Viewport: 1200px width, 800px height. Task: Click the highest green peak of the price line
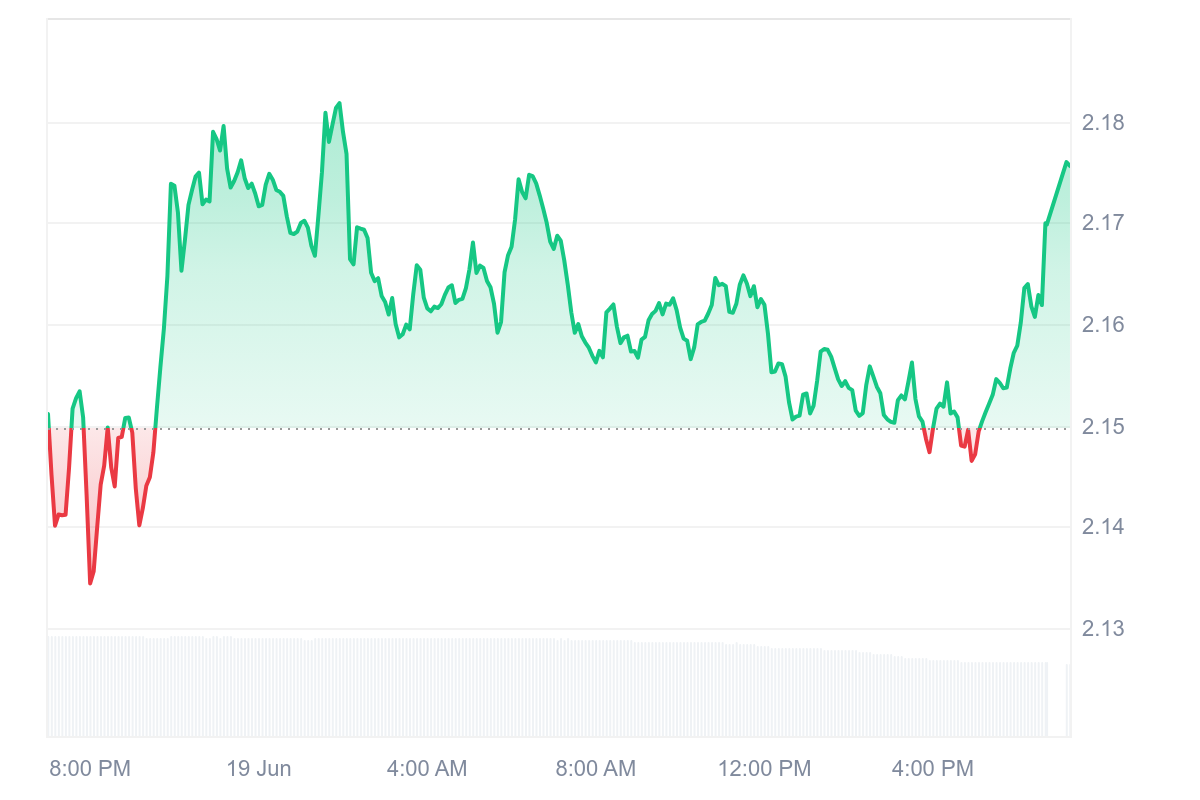point(339,103)
